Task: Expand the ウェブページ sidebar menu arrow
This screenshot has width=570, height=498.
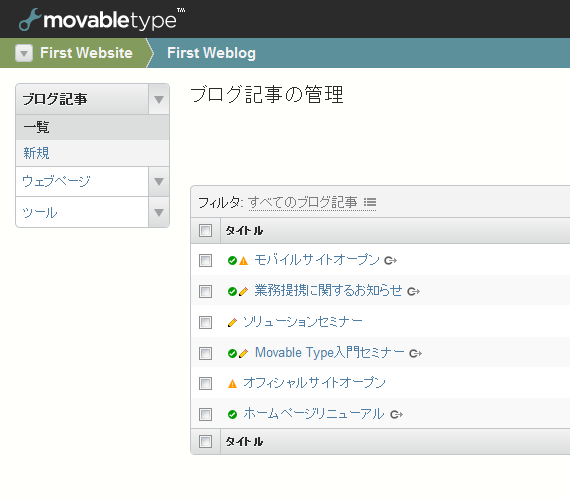Action: (x=159, y=181)
